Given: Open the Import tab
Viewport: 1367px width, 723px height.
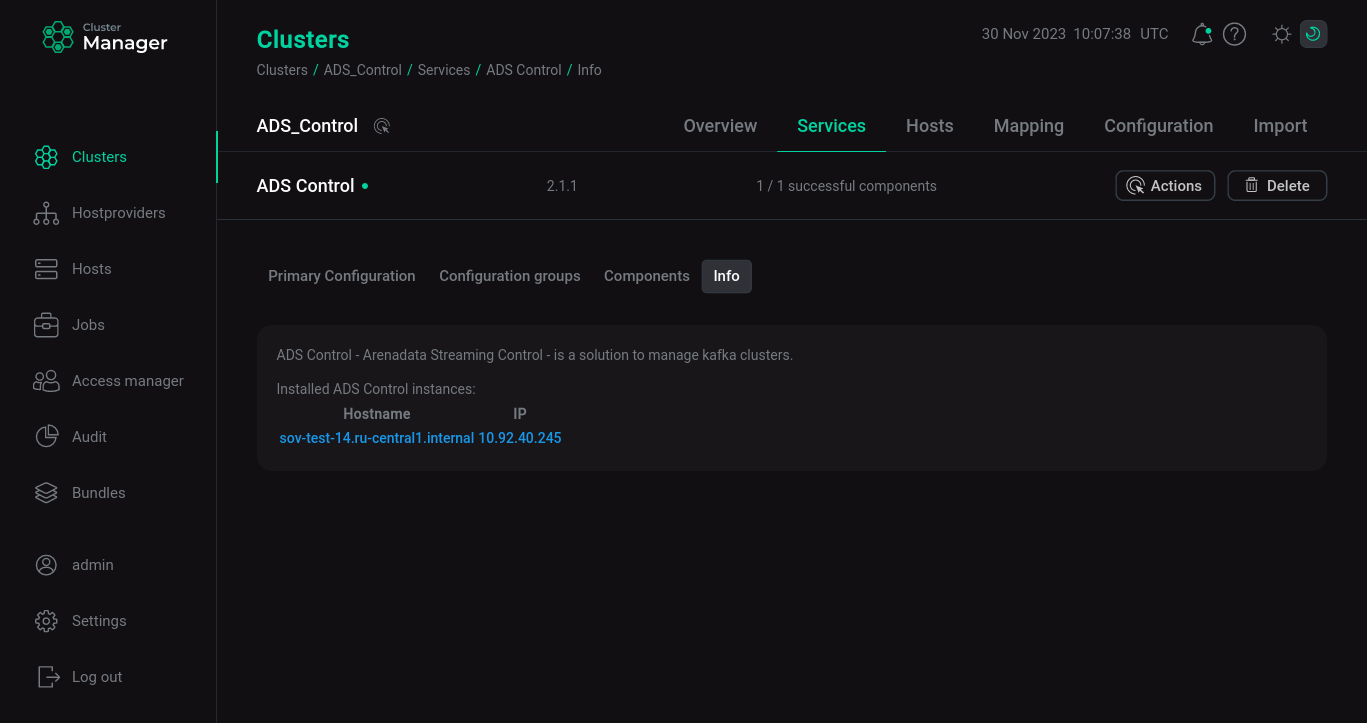Looking at the screenshot, I should coord(1280,126).
